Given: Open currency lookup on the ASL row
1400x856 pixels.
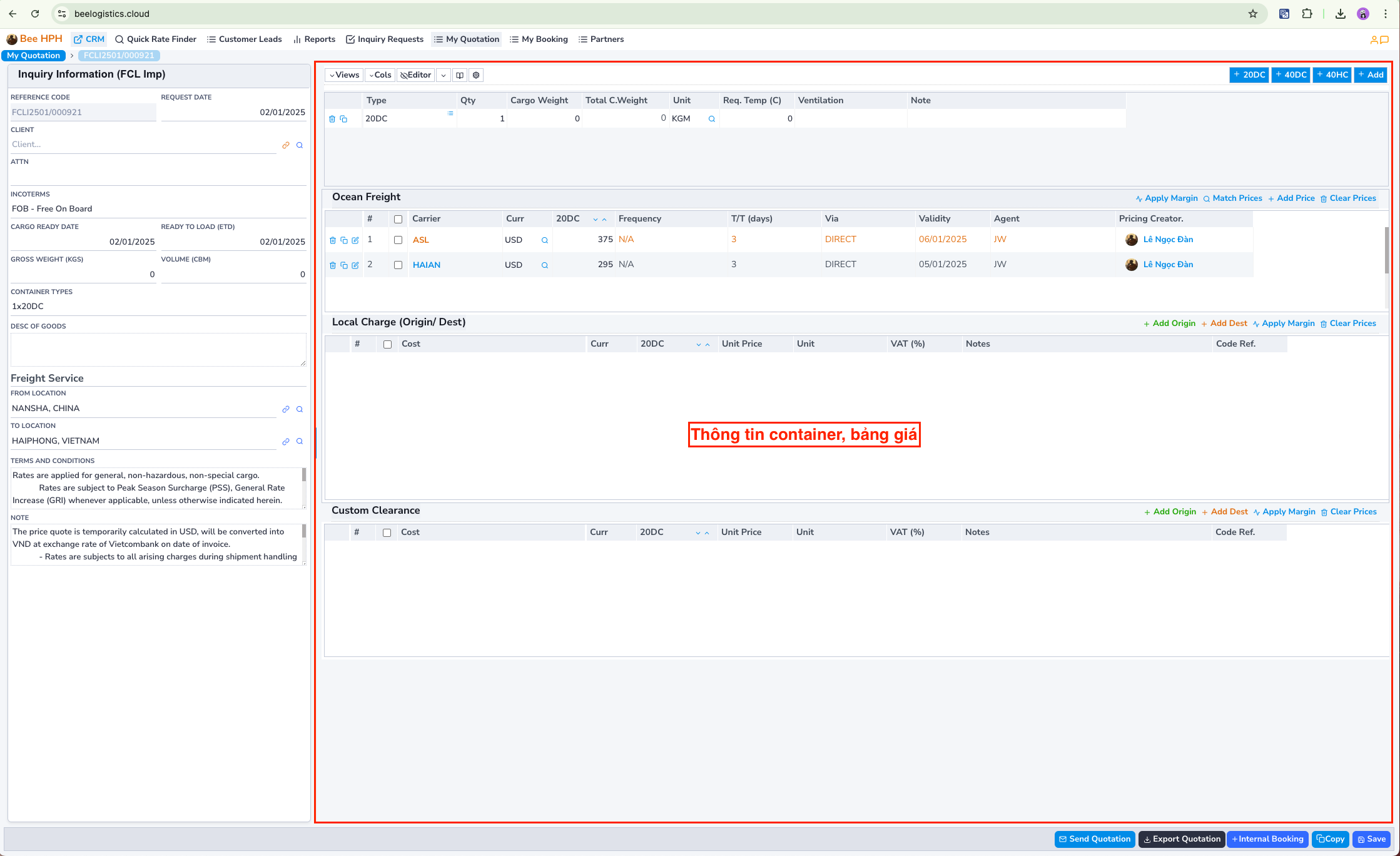Looking at the screenshot, I should click(544, 240).
